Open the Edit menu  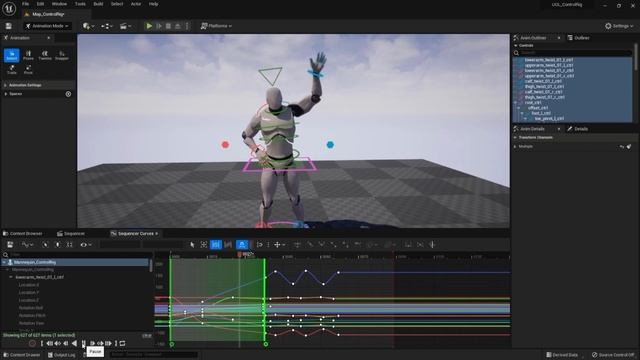point(40,4)
